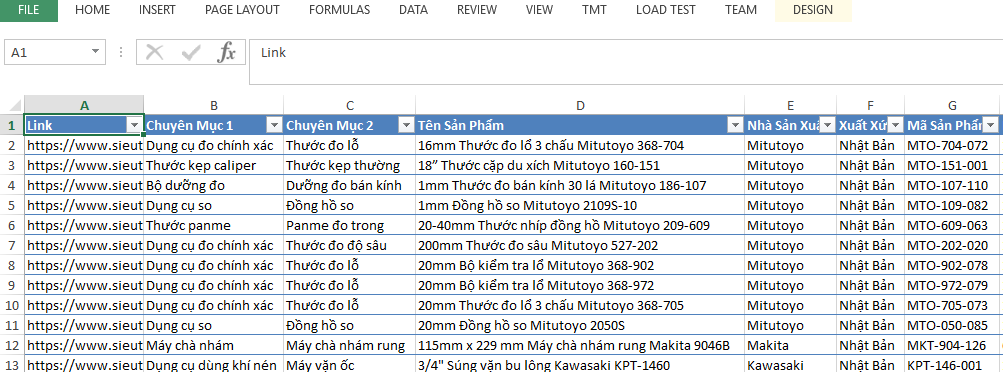Screen dimensions: 1003x372
Task: Click the Enter checkmark formula icon
Action: 191,52
